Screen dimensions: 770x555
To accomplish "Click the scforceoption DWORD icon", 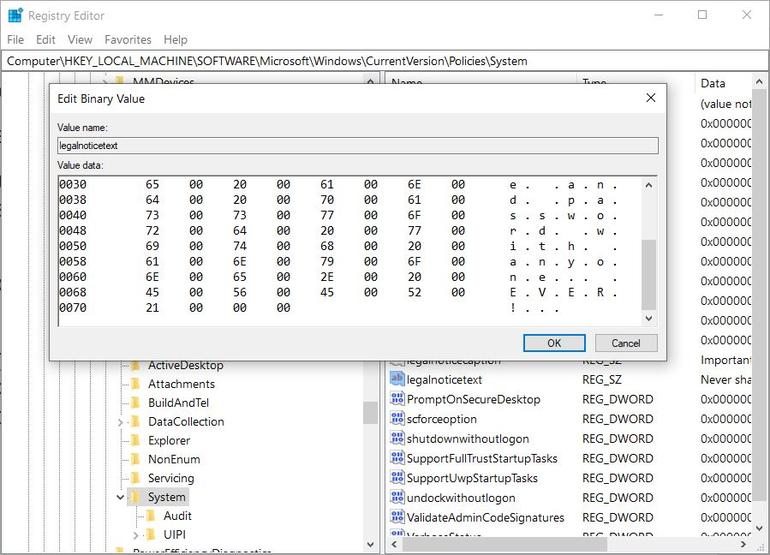I will [x=397, y=418].
